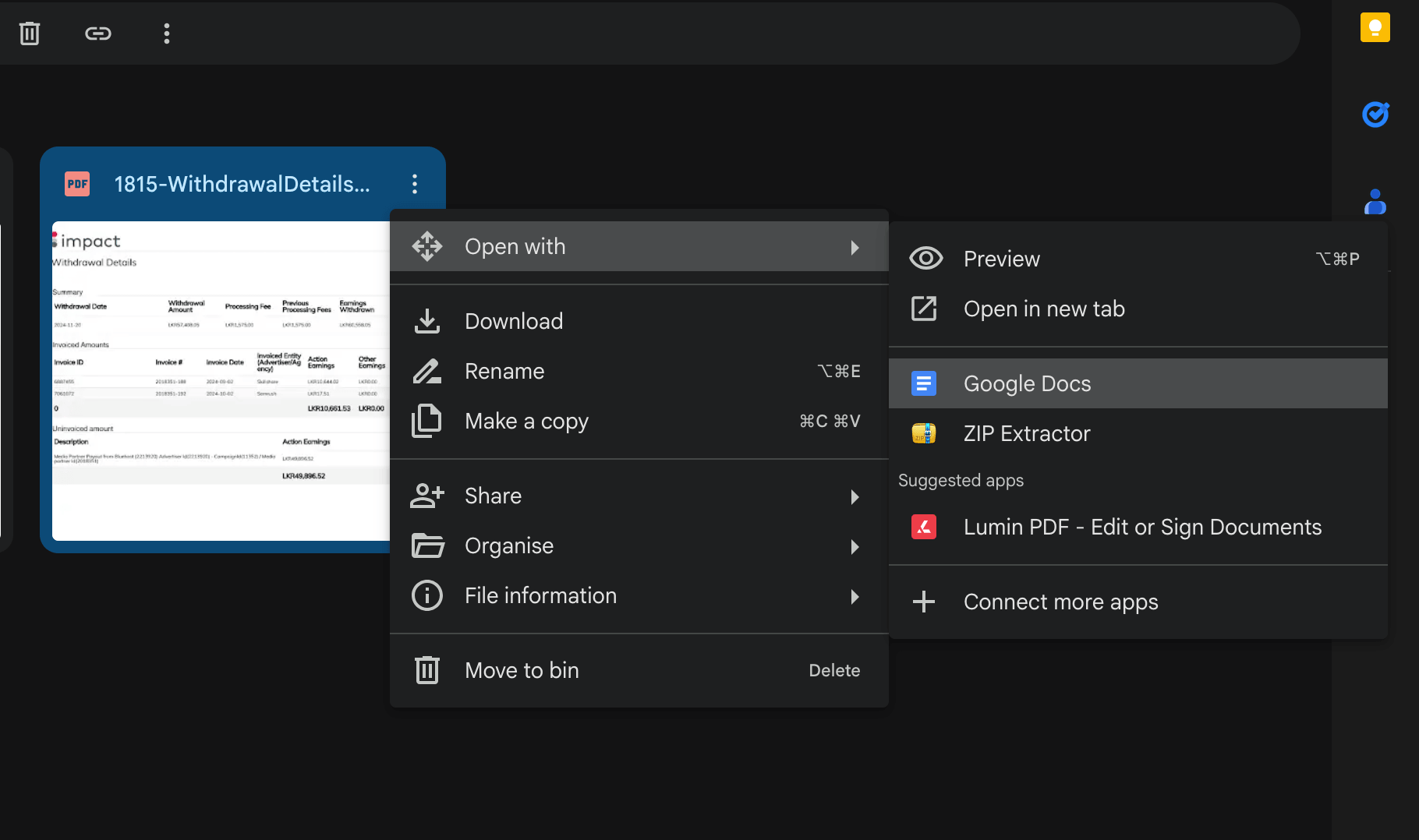Click the ⌥⌘E Rename shortcut text
The width and height of the screenshot is (1419, 840).
point(839,371)
